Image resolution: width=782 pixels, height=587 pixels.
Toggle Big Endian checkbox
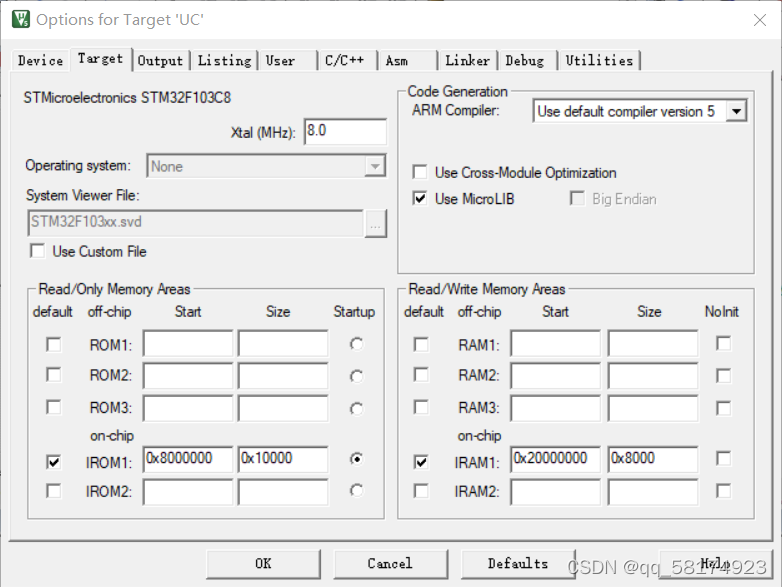pyautogui.click(x=577, y=198)
